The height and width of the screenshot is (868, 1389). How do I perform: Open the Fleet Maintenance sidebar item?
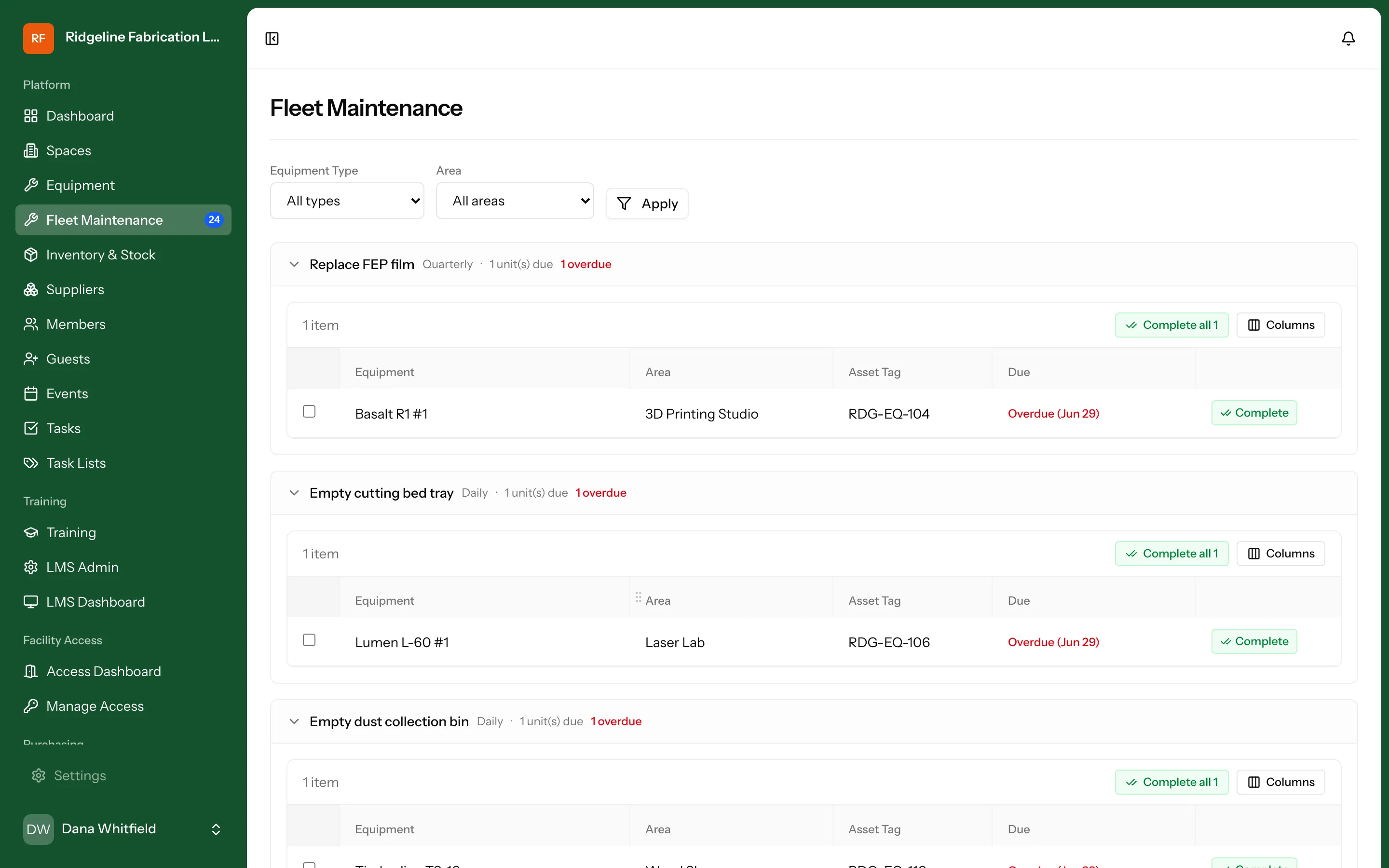tap(123, 220)
